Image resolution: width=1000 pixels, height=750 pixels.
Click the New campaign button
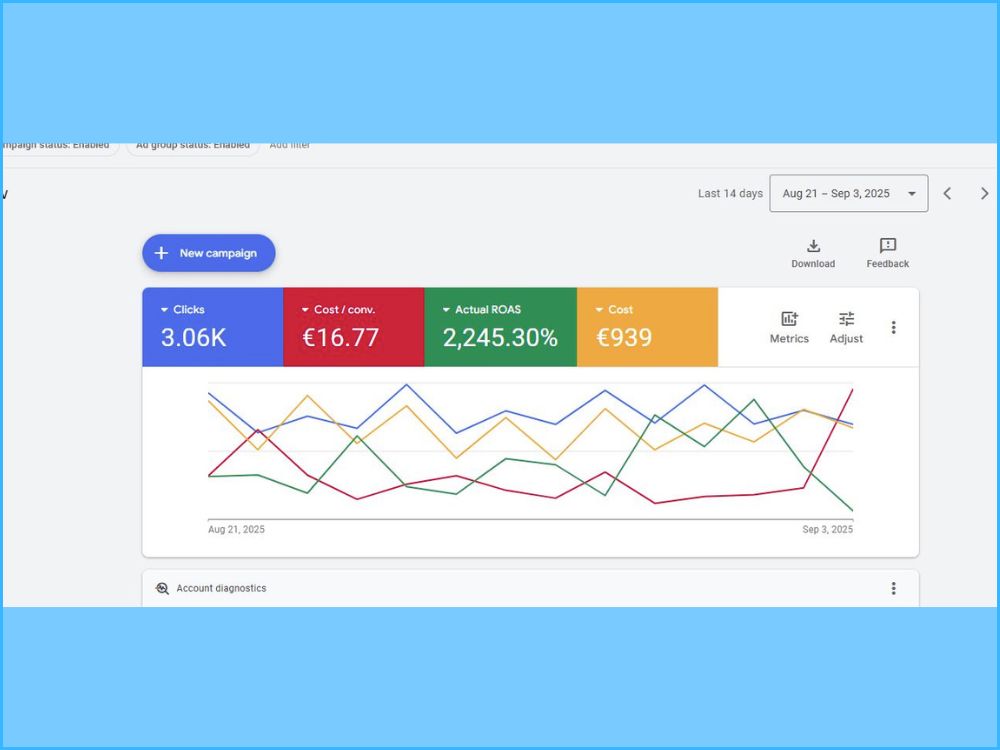click(x=209, y=253)
